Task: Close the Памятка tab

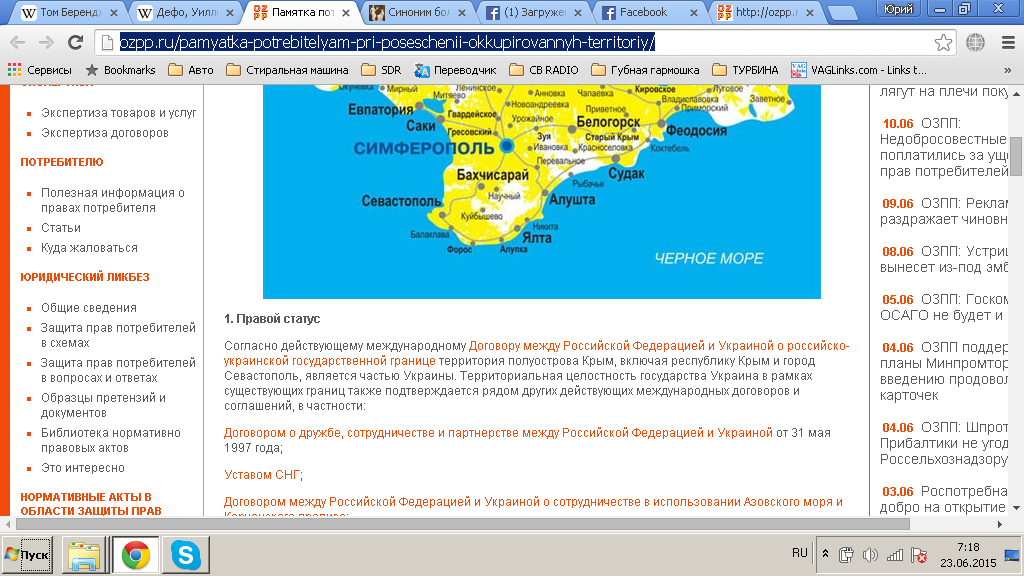Action: pos(345,12)
